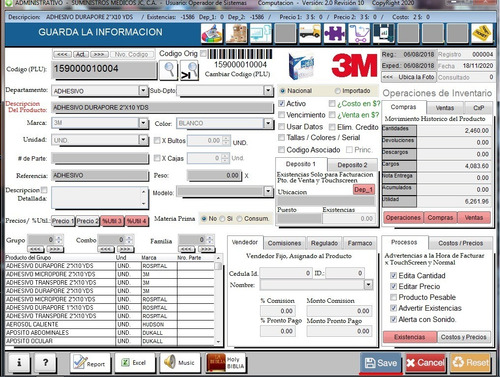Click the barcode image above 159000010004

pos(241,54)
